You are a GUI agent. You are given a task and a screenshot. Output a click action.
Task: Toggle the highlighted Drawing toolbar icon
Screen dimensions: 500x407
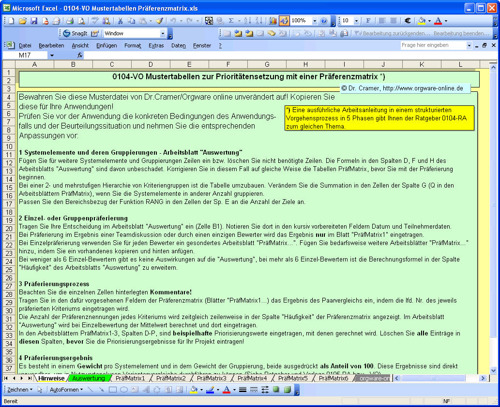pyautogui.click(x=284, y=21)
